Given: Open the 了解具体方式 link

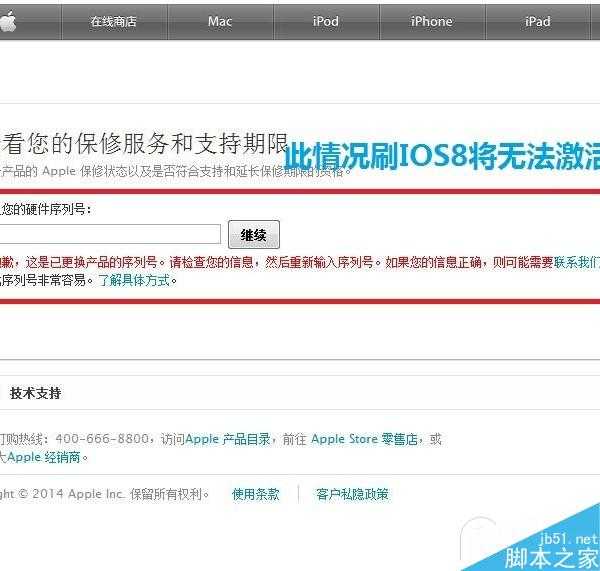Looking at the screenshot, I should point(135,280).
